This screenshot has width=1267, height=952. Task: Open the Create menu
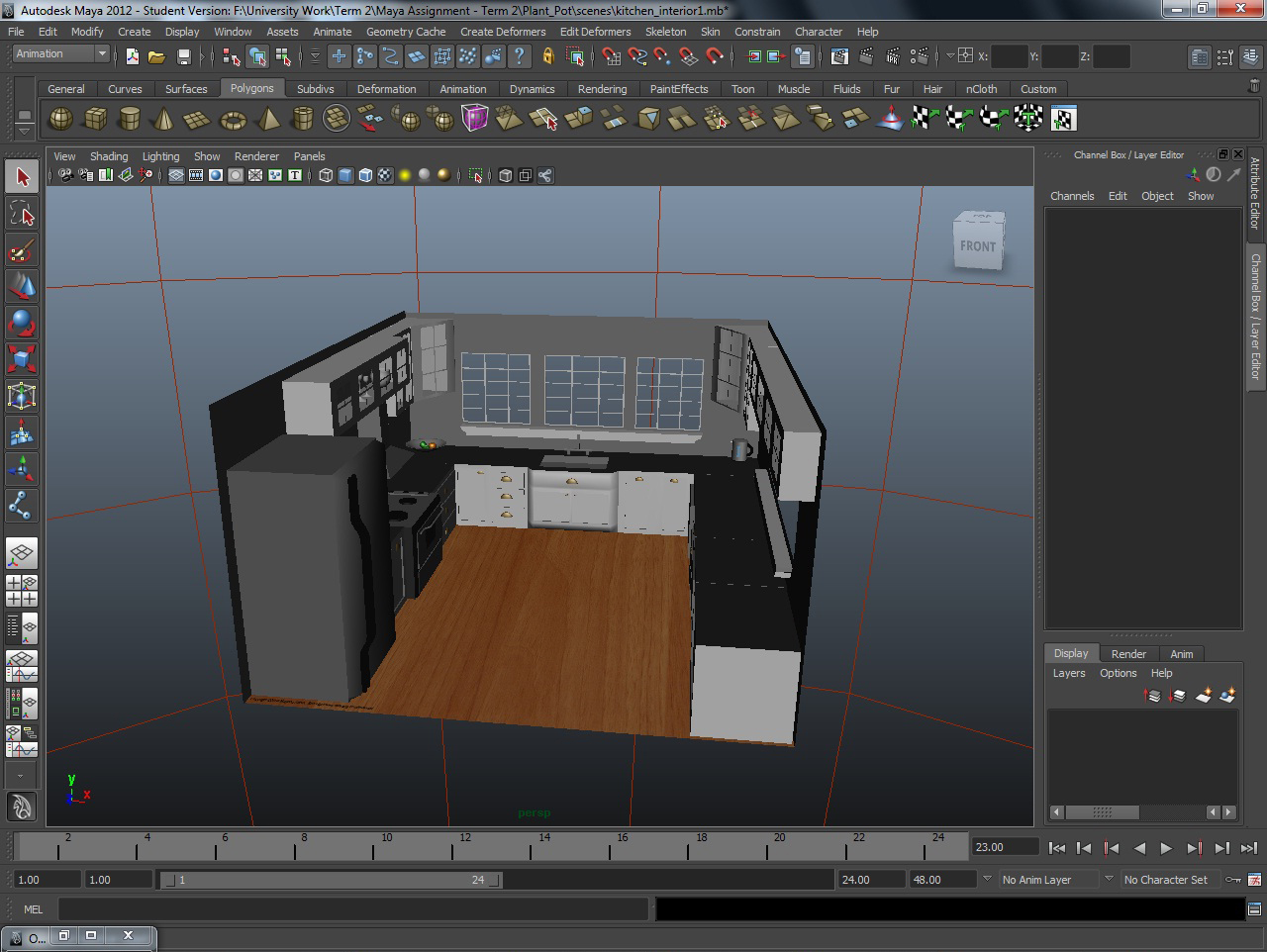[x=134, y=31]
